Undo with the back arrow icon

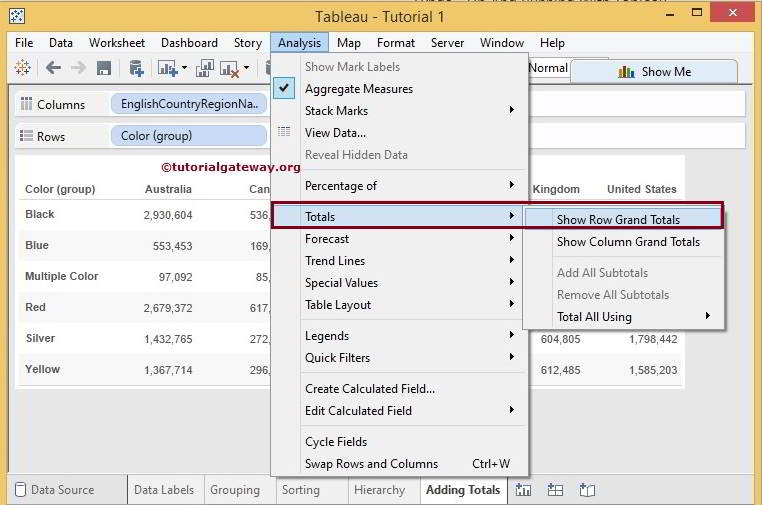point(53,68)
